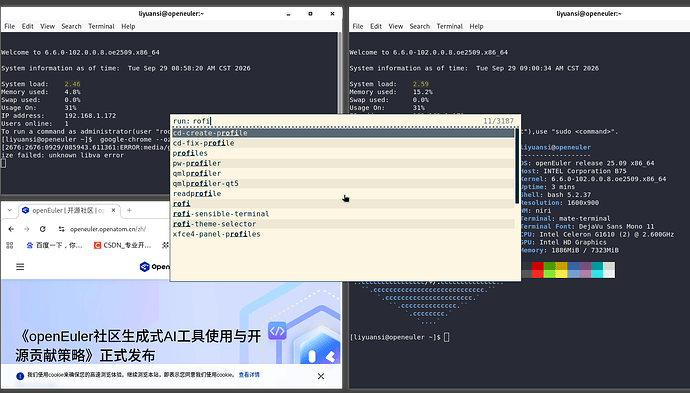Select rofi-theme-selector entry
This screenshot has width=690, height=393.
coord(343,224)
